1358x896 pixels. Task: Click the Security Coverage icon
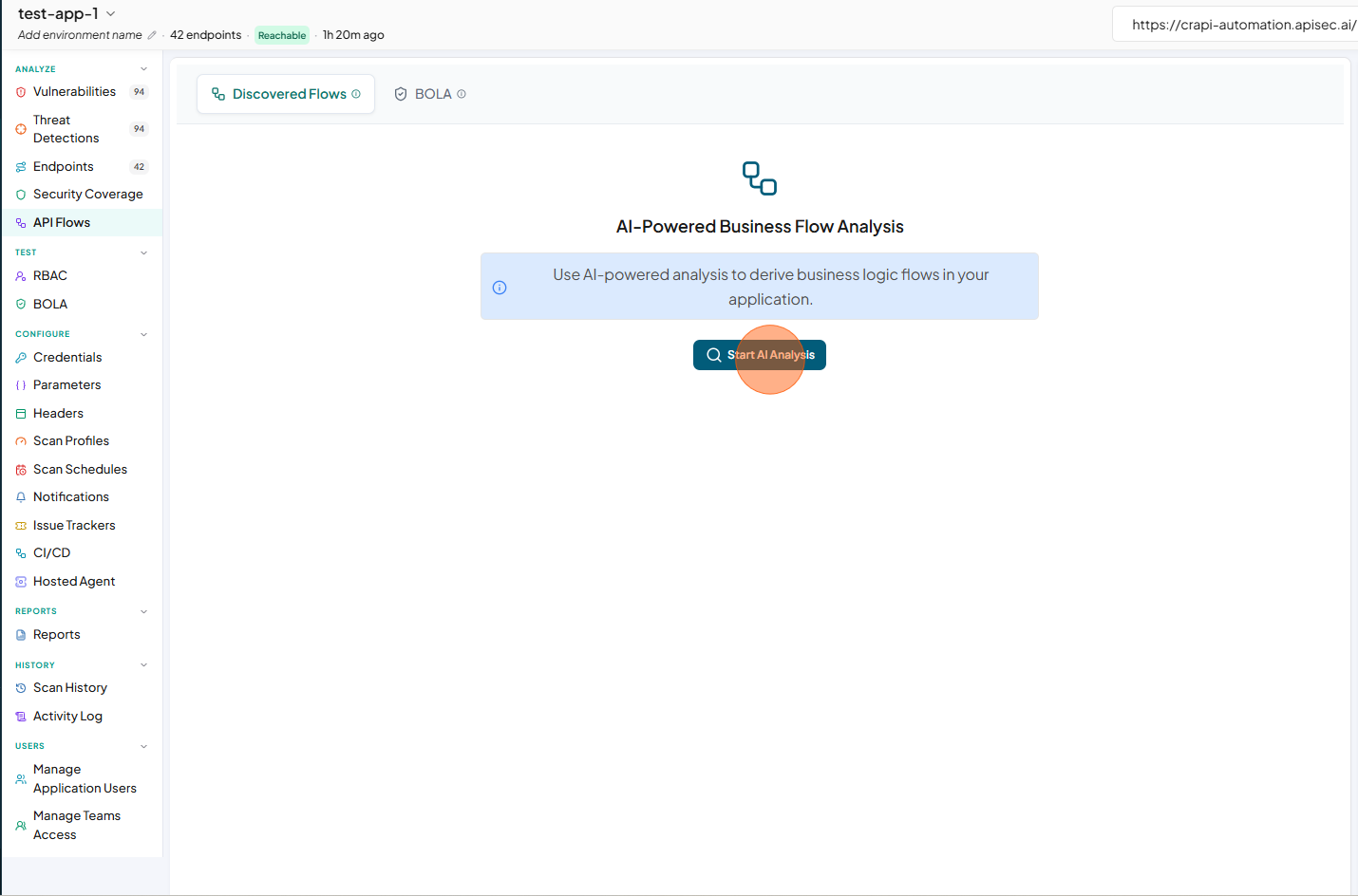click(x=21, y=195)
